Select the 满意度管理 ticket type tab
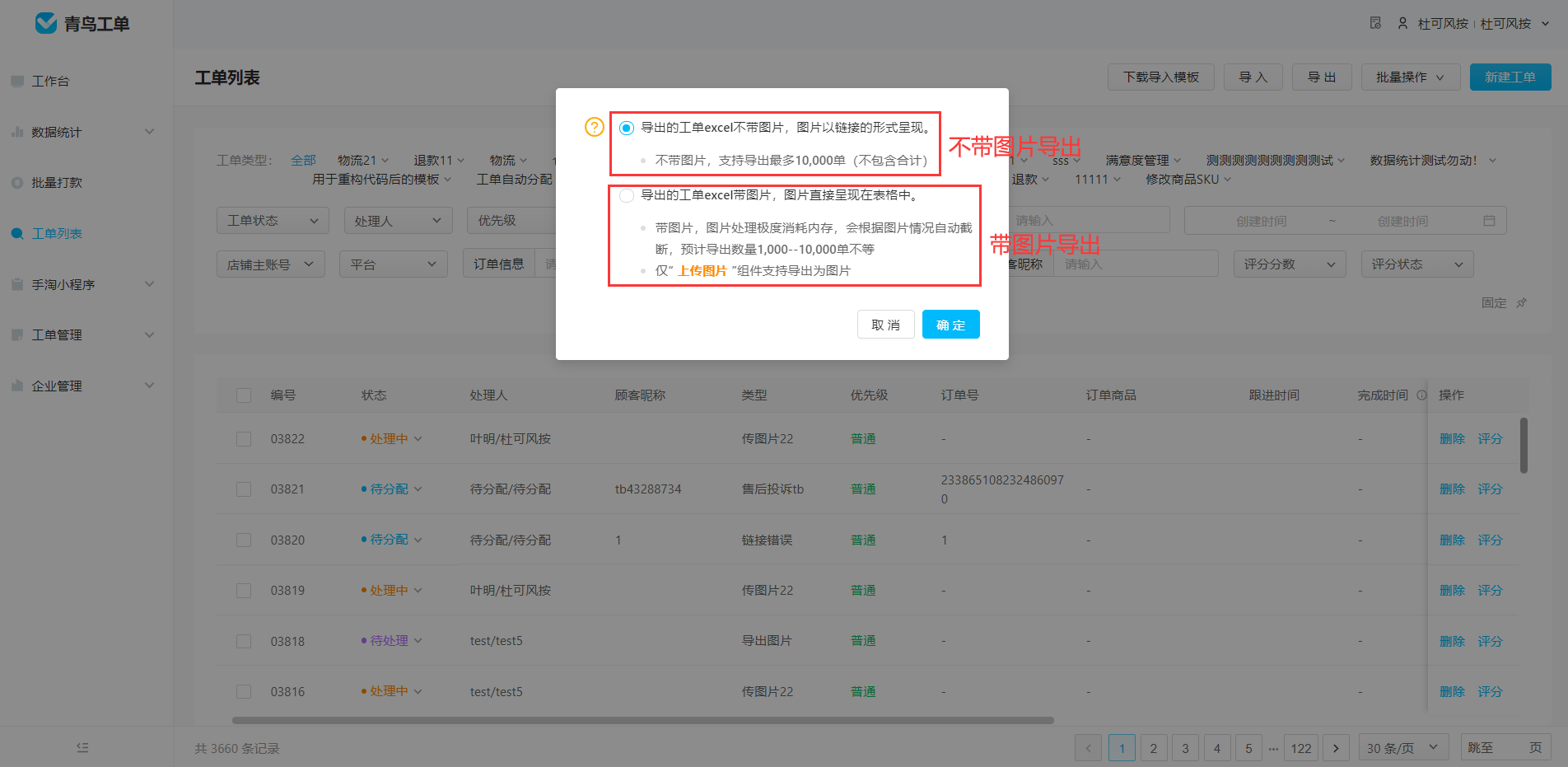 click(1143, 161)
